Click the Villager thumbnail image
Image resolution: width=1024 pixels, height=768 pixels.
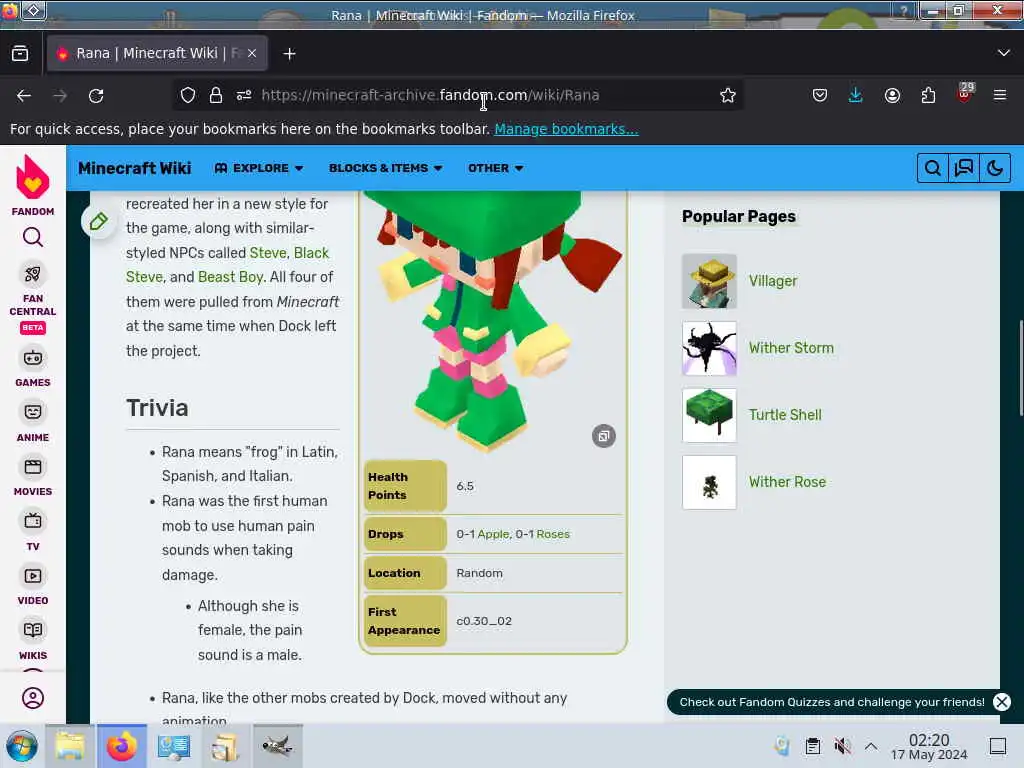point(709,281)
